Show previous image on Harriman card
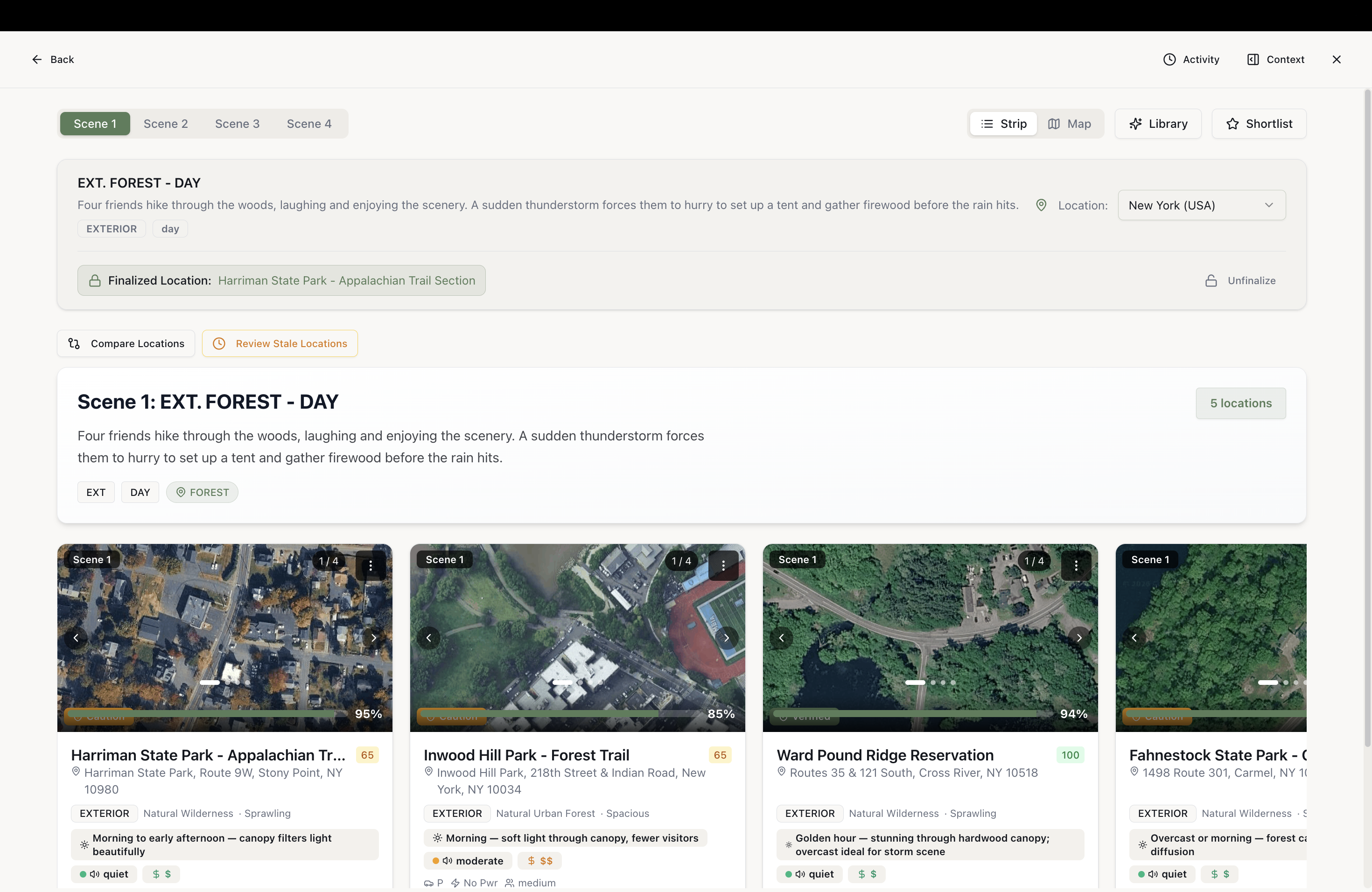The height and width of the screenshot is (892, 1372). 76,637
